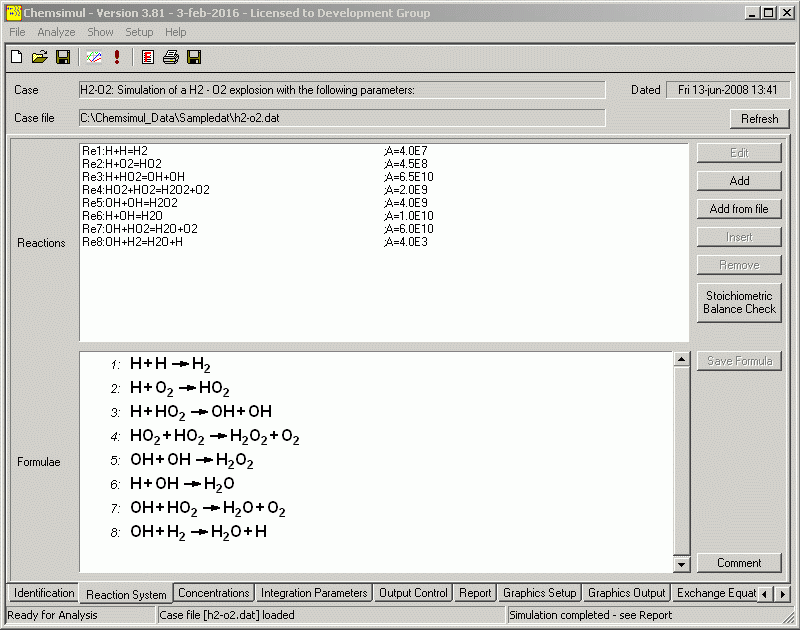800x630 pixels.
Task: Click the Case file path field
Action: click(342, 118)
